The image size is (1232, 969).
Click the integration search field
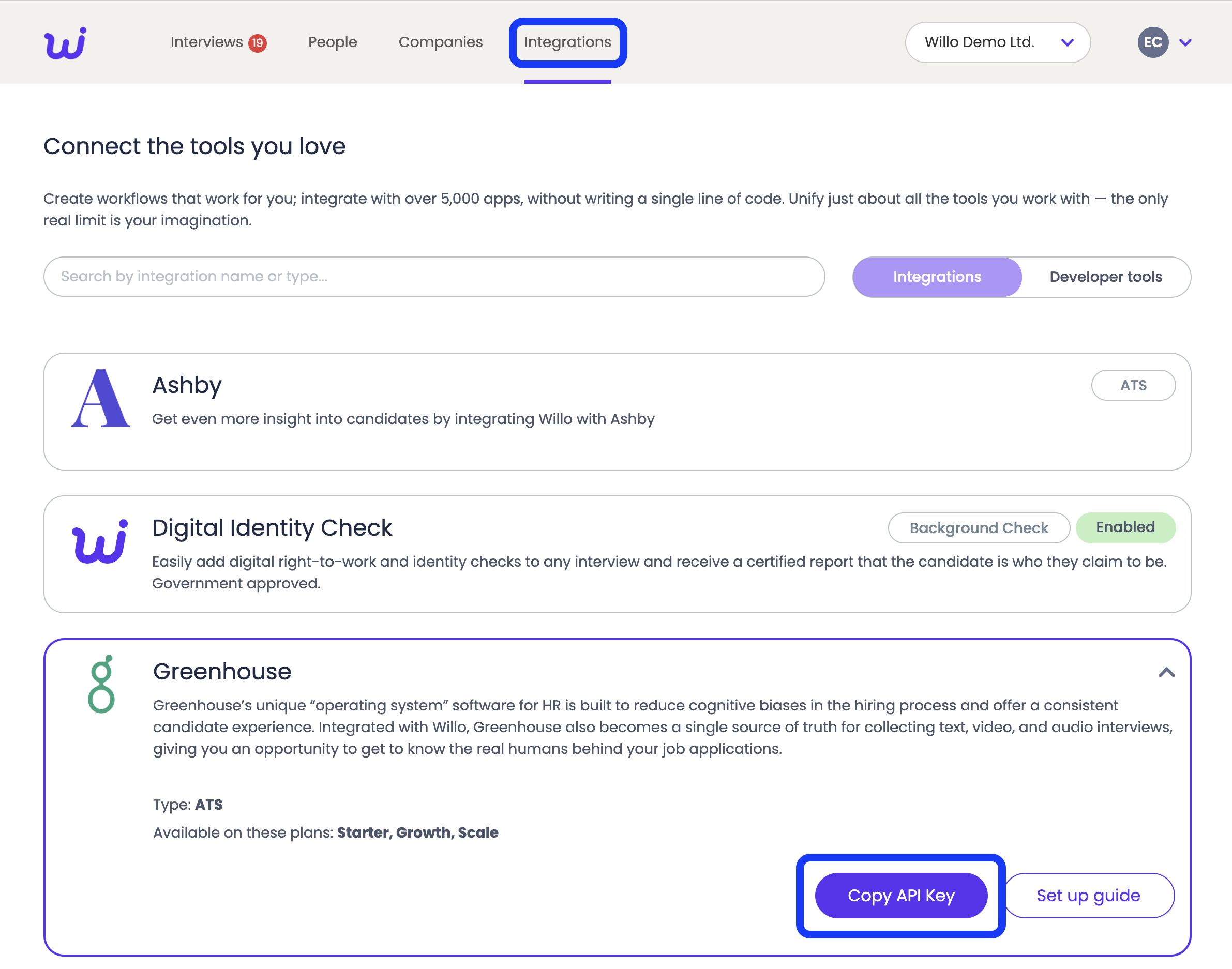point(434,277)
